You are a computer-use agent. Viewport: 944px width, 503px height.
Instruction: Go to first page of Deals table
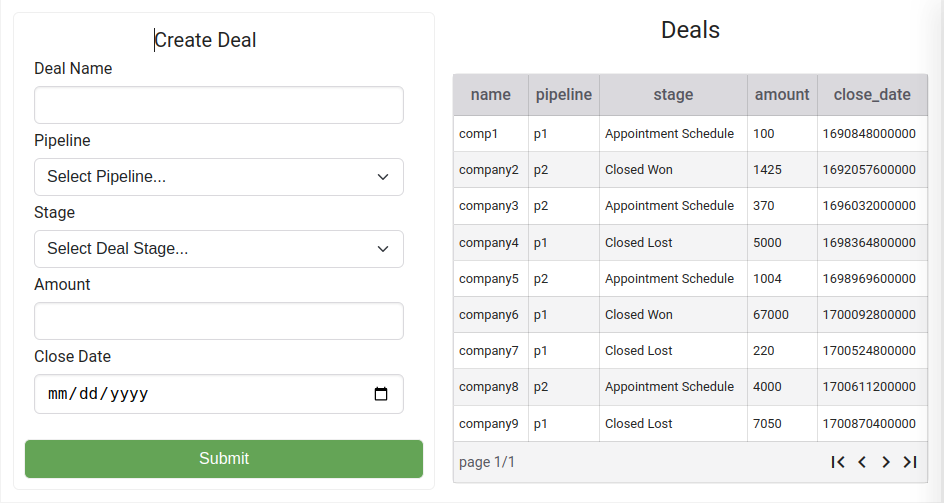tap(838, 462)
